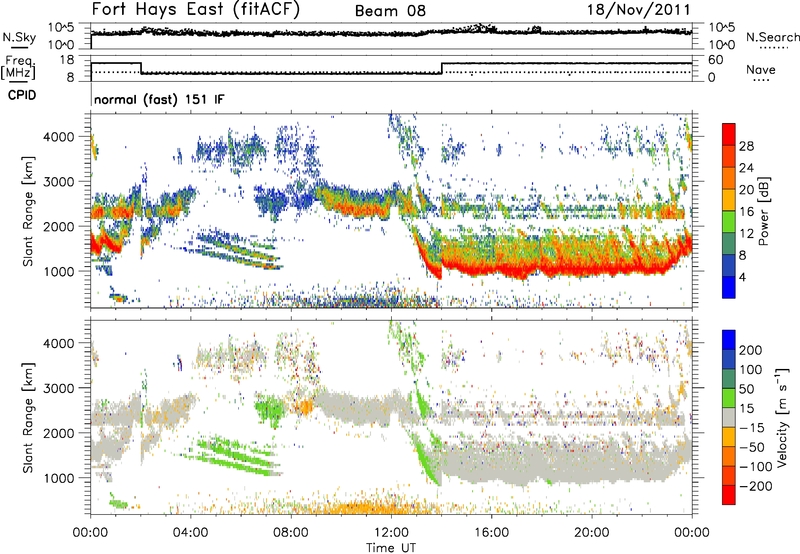Click the 'N.Search' legend label
The height and width of the screenshot is (554, 800).
pyautogui.click(x=772, y=37)
